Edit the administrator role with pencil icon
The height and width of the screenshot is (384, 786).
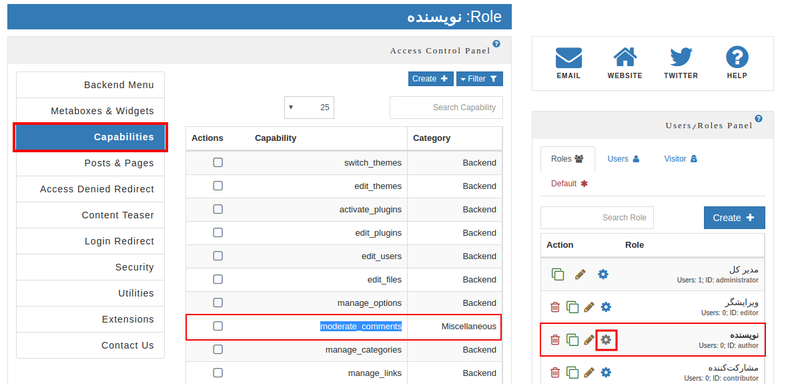pos(580,274)
